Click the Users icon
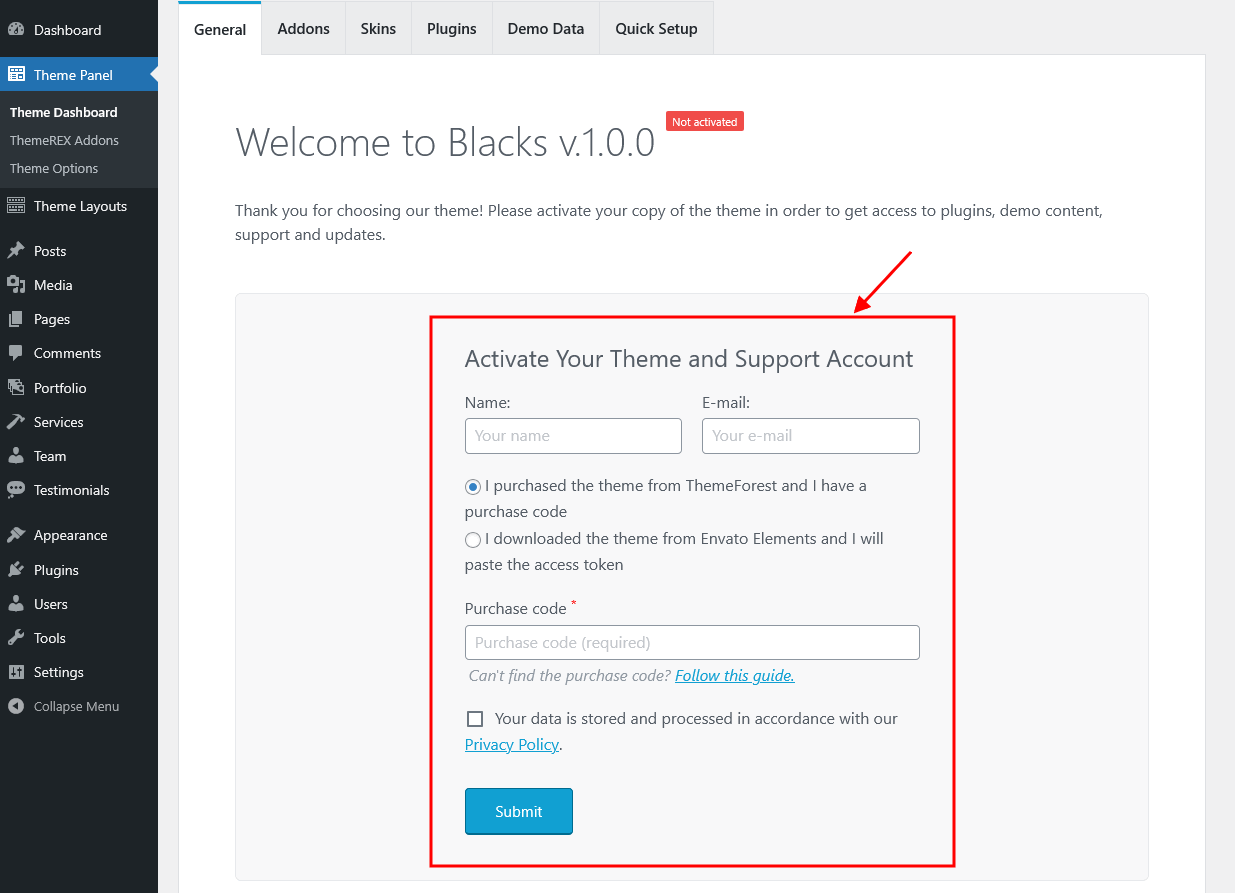The width and height of the screenshot is (1235, 893). 16,604
